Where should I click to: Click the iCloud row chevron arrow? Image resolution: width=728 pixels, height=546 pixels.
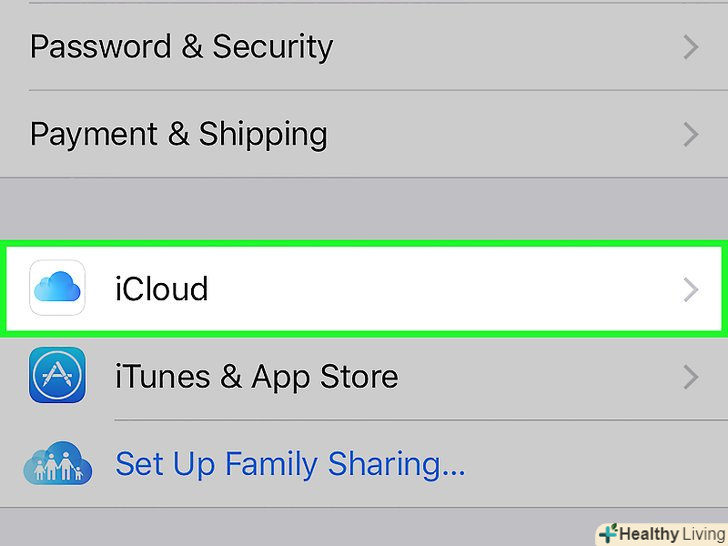coord(690,289)
